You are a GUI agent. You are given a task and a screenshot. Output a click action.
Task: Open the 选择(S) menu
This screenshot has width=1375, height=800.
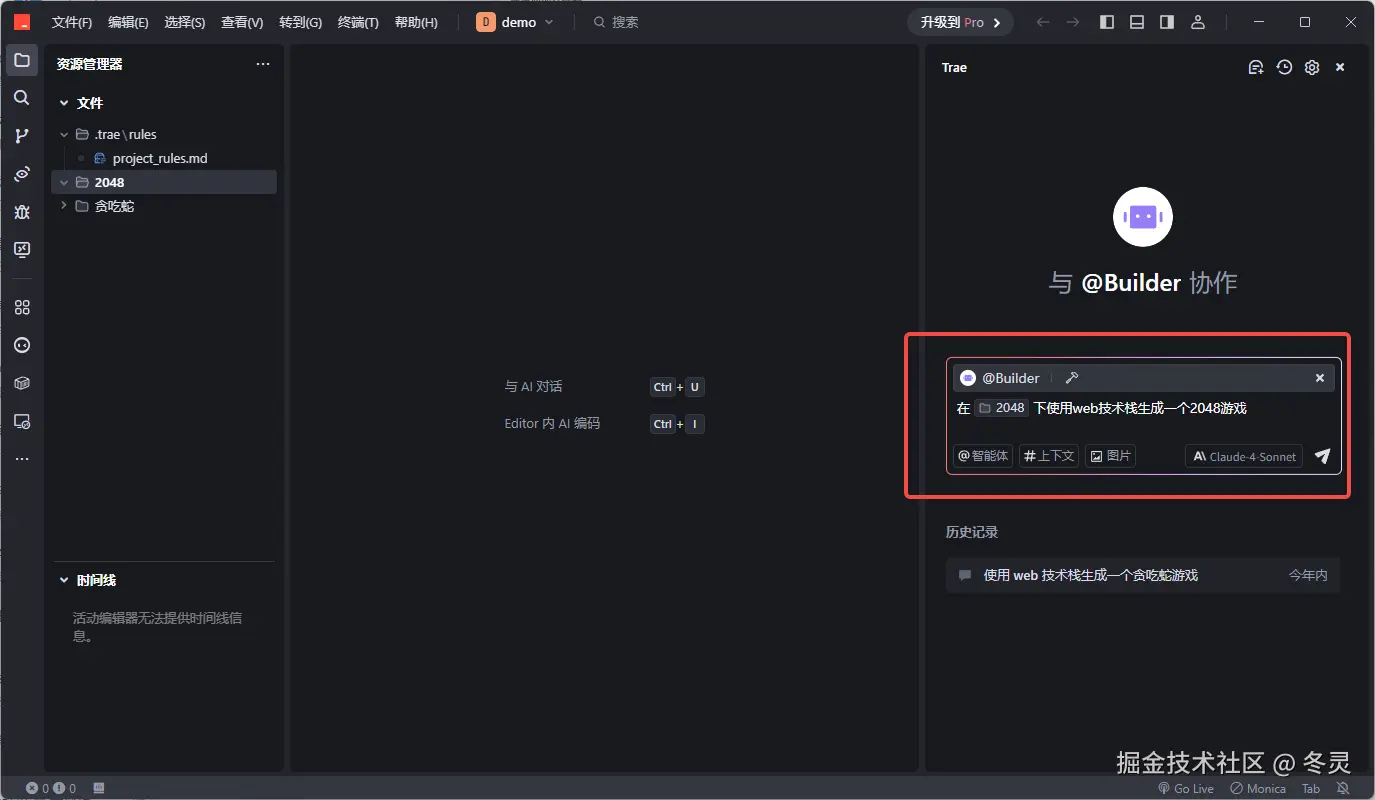point(185,22)
